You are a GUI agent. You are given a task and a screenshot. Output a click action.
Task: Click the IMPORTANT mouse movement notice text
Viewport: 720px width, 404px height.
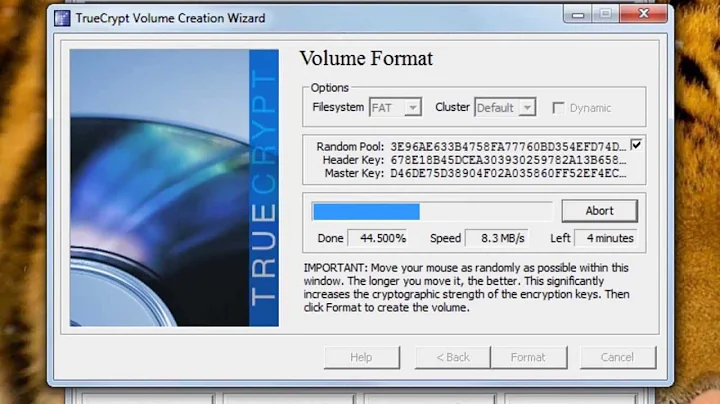pyautogui.click(x=466, y=287)
